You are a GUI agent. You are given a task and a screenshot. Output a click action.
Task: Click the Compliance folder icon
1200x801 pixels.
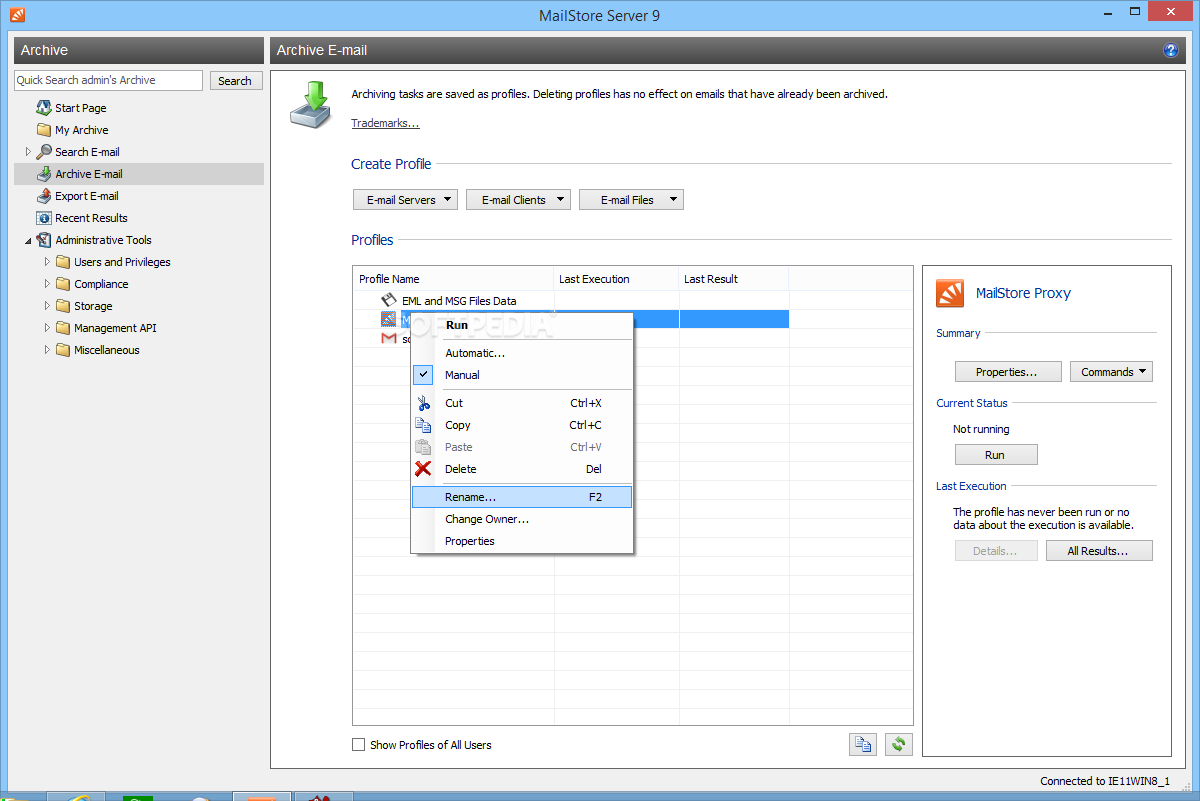coord(63,284)
